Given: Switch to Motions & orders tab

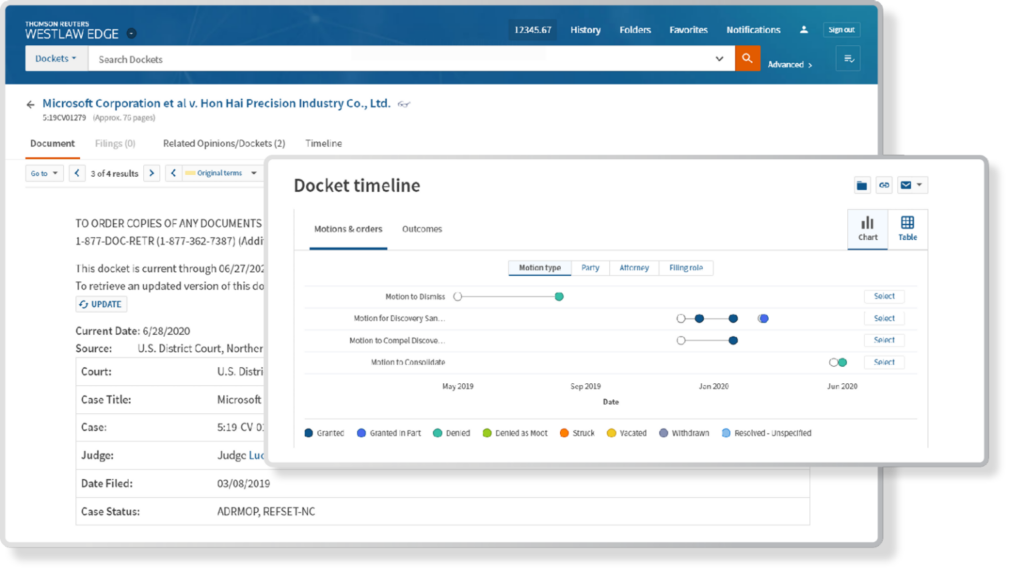Looking at the screenshot, I should pyautogui.click(x=348, y=229).
